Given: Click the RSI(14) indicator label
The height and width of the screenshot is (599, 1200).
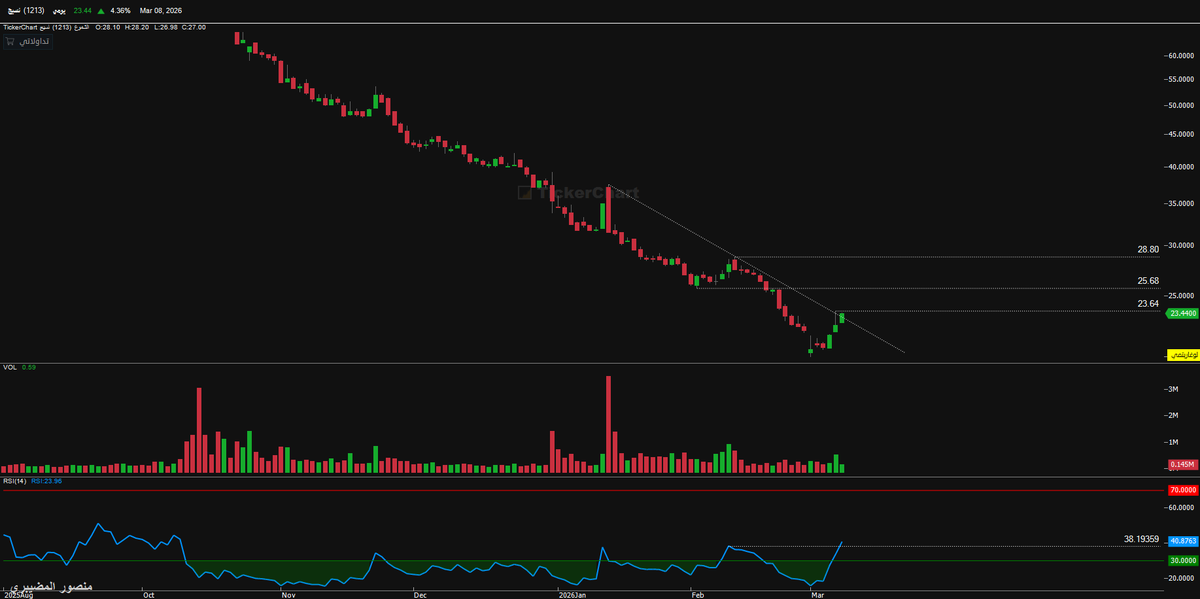Looking at the screenshot, I should 14,481.
